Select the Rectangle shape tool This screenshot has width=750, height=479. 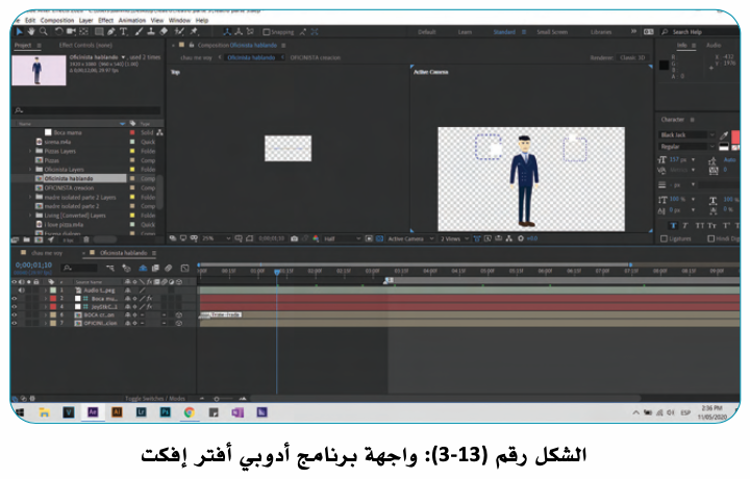point(99,32)
